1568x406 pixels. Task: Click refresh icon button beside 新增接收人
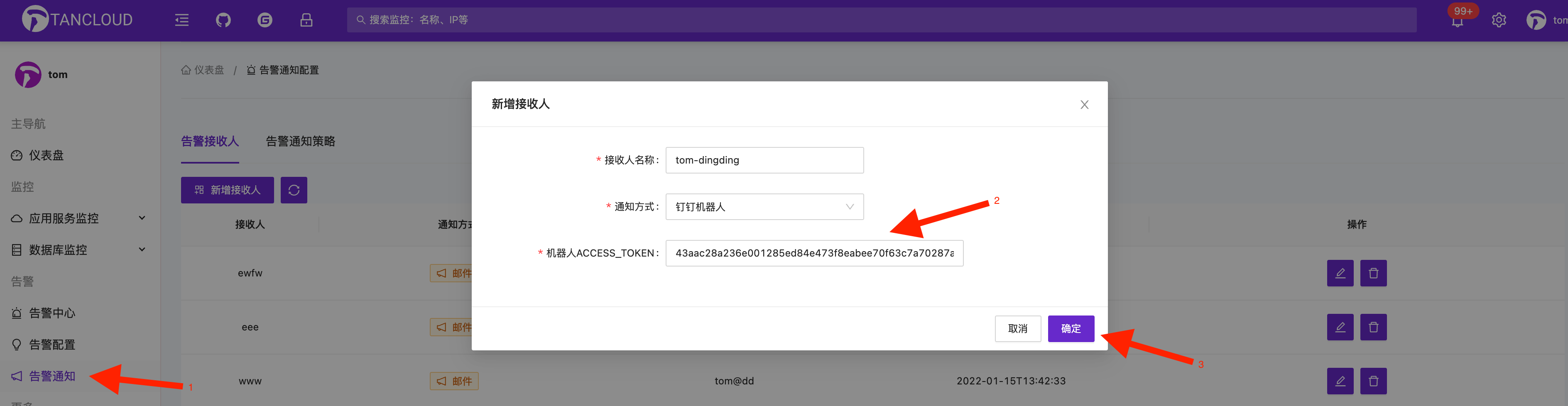click(x=294, y=191)
